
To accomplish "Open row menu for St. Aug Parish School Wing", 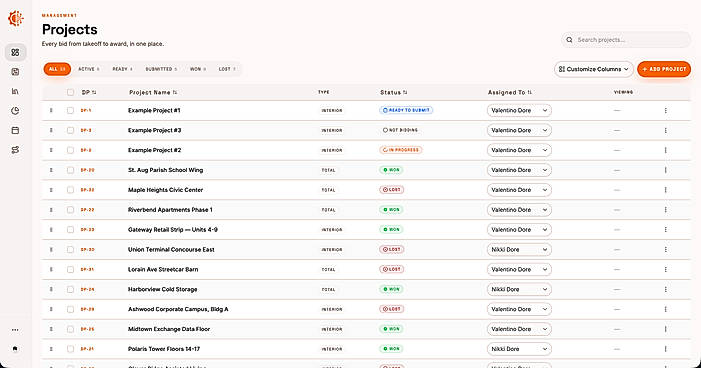I will (666, 170).
